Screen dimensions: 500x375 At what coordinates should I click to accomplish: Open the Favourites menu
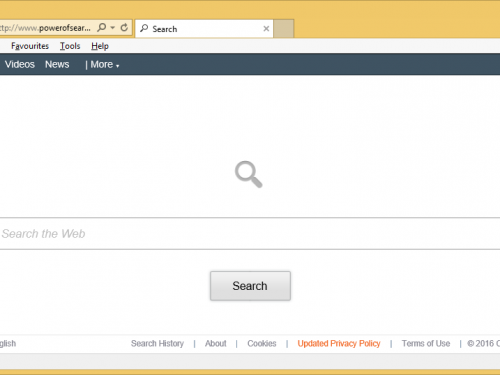point(30,46)
